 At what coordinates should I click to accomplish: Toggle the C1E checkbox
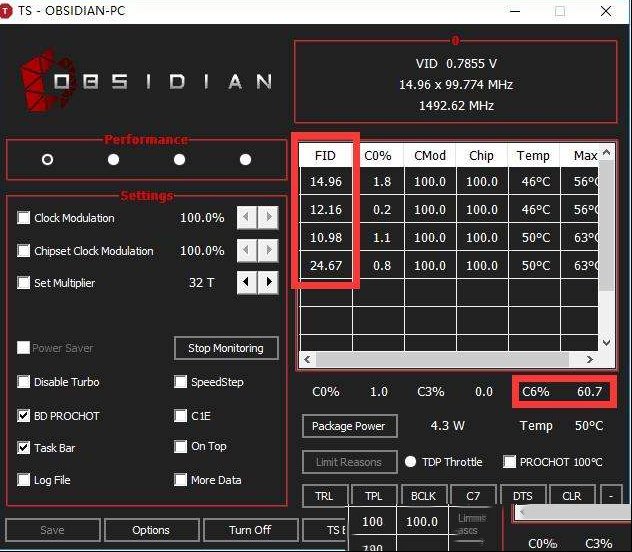(x=180, y=415)
